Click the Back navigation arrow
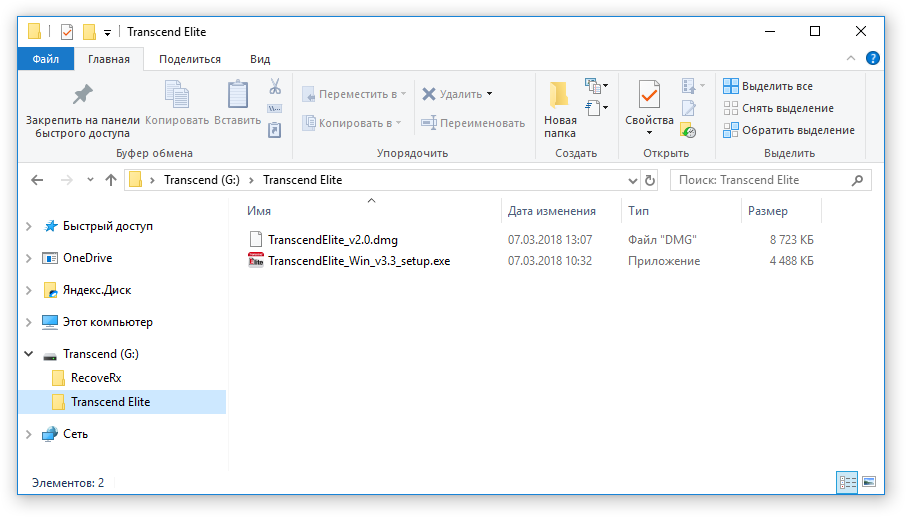Viewport: 906px width, 517px height. tap(37, 180)
